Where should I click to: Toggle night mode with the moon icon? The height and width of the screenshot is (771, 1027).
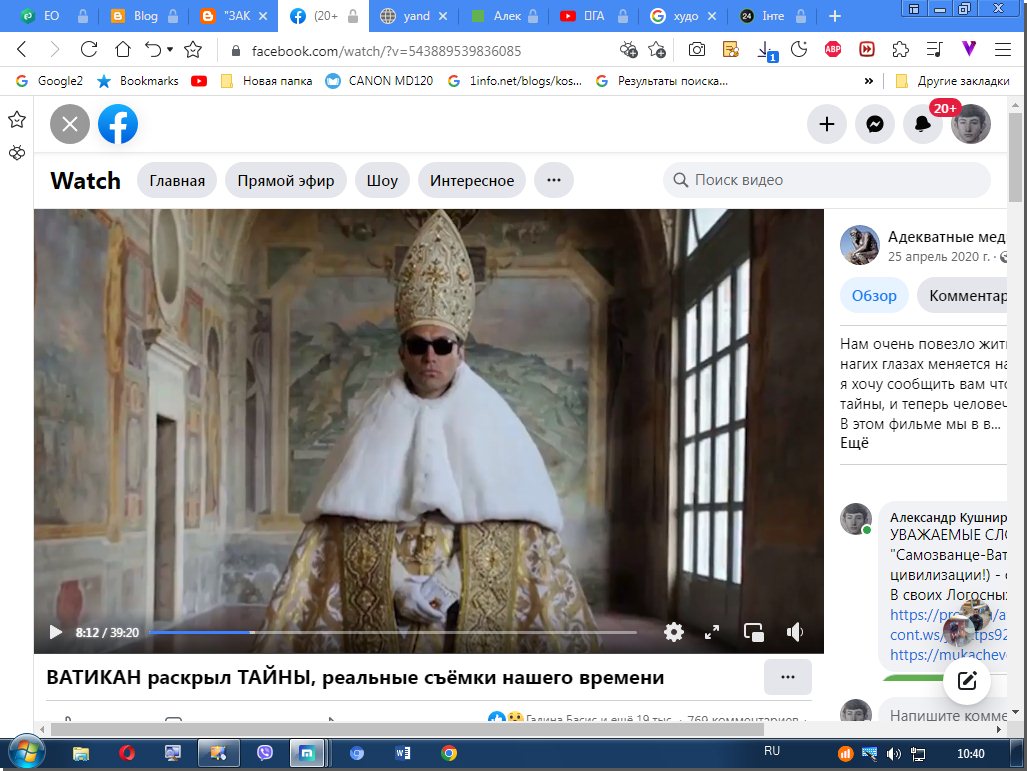pos(799,50)
